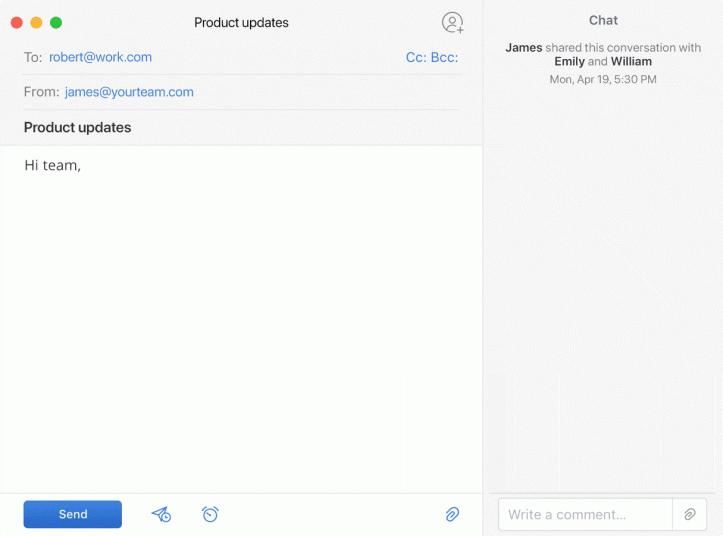This screenshot has width=723, height=536.
Task: Show the Bcc: field
Action: tap(444, 57)
